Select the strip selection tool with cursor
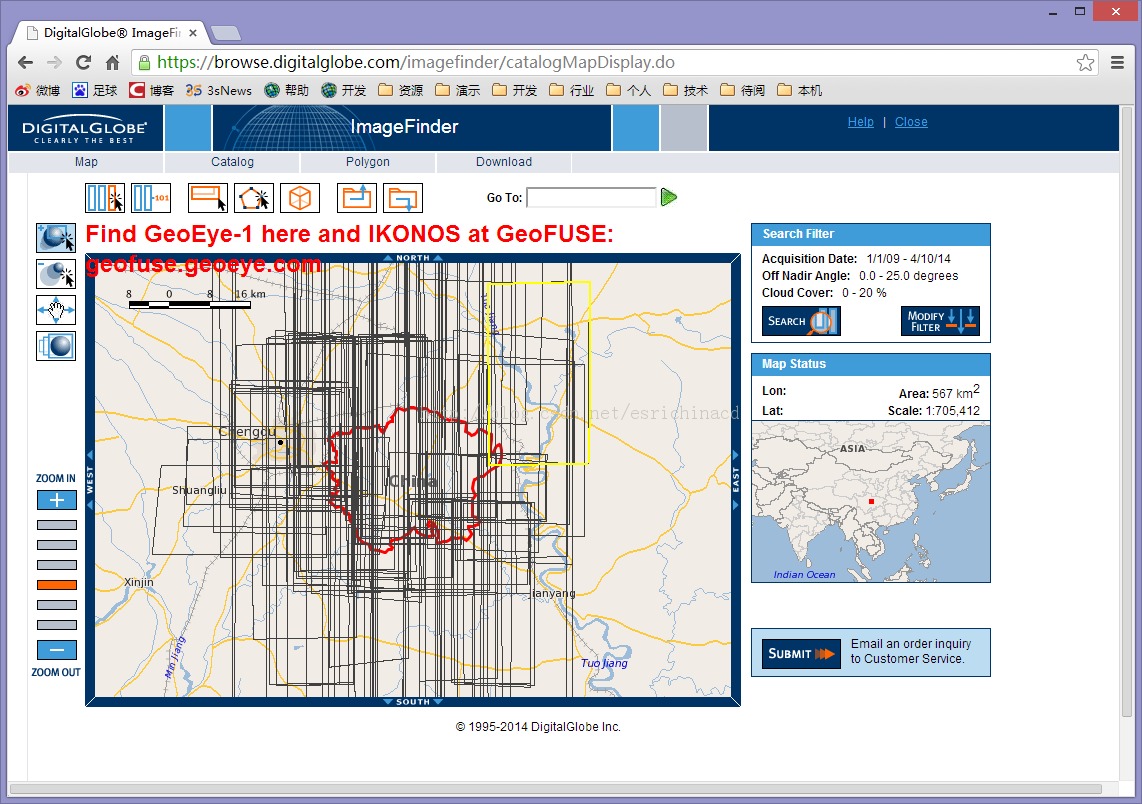This screenshot has width=1142, height=804. tap(105, 197)
